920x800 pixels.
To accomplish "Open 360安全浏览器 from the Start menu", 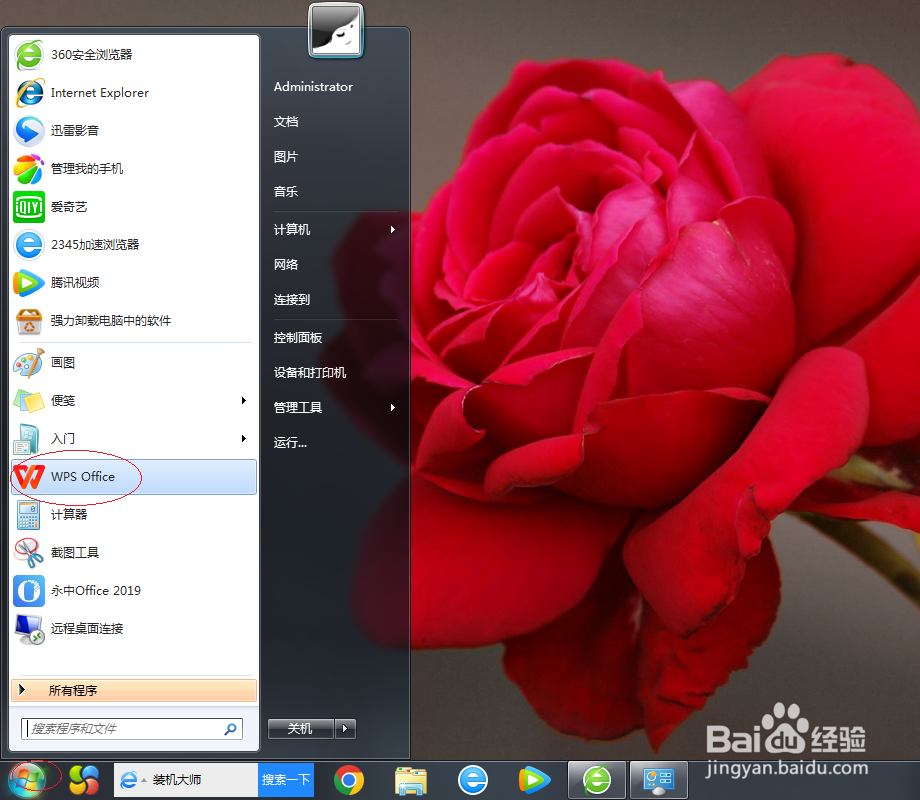I will click(134, 55).
